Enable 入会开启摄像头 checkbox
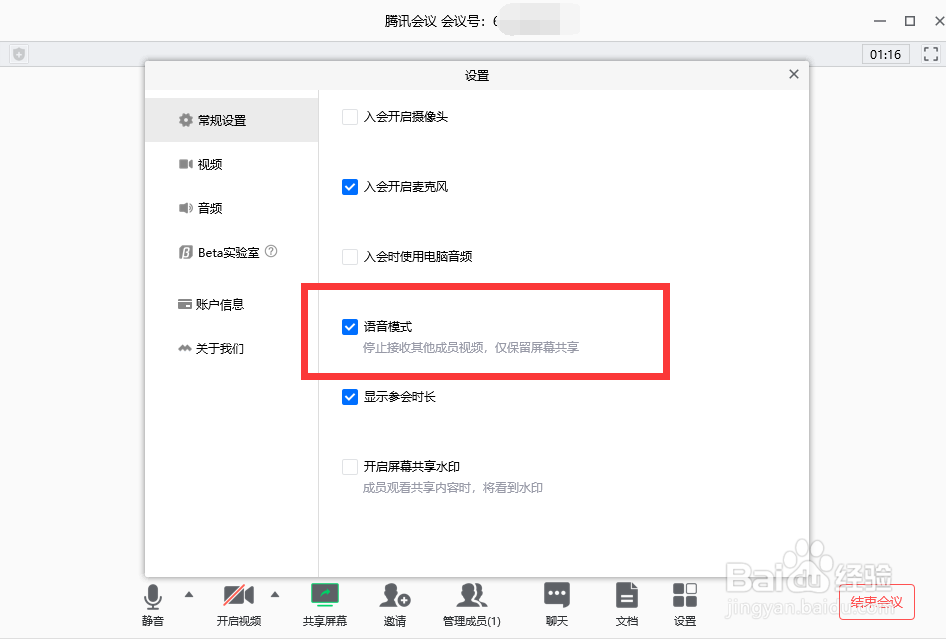 point(350,117)
